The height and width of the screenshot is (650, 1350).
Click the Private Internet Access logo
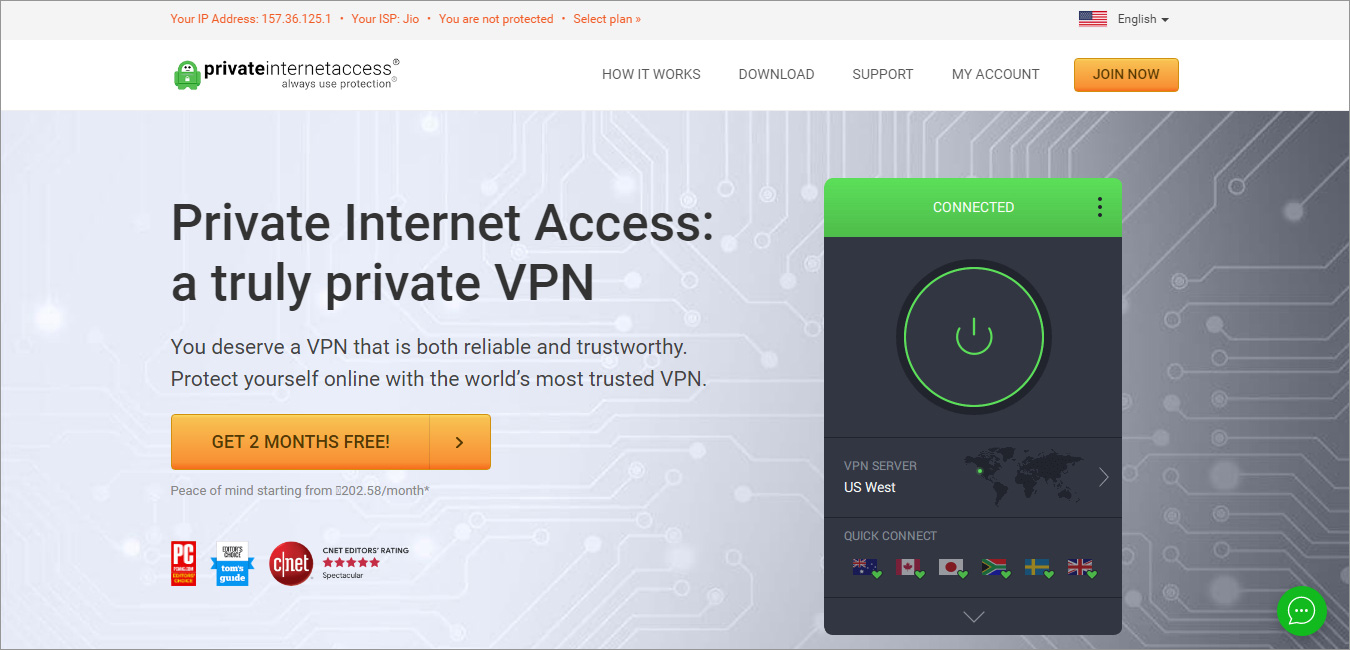point(287,74)
